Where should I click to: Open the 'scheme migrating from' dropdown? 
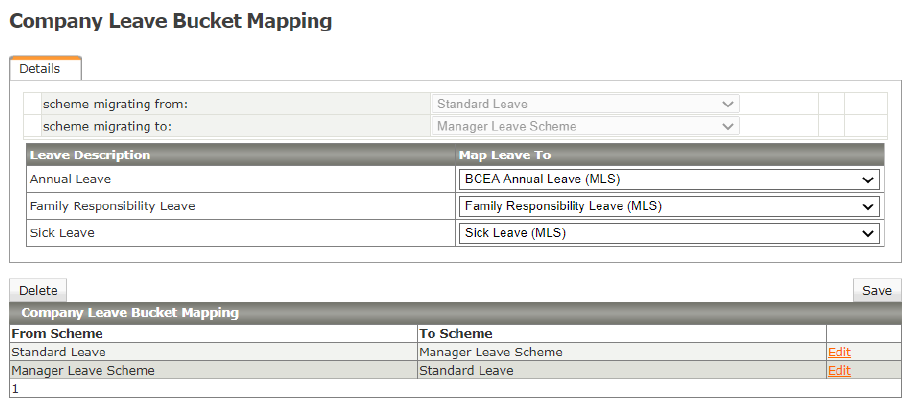point(586,104)
